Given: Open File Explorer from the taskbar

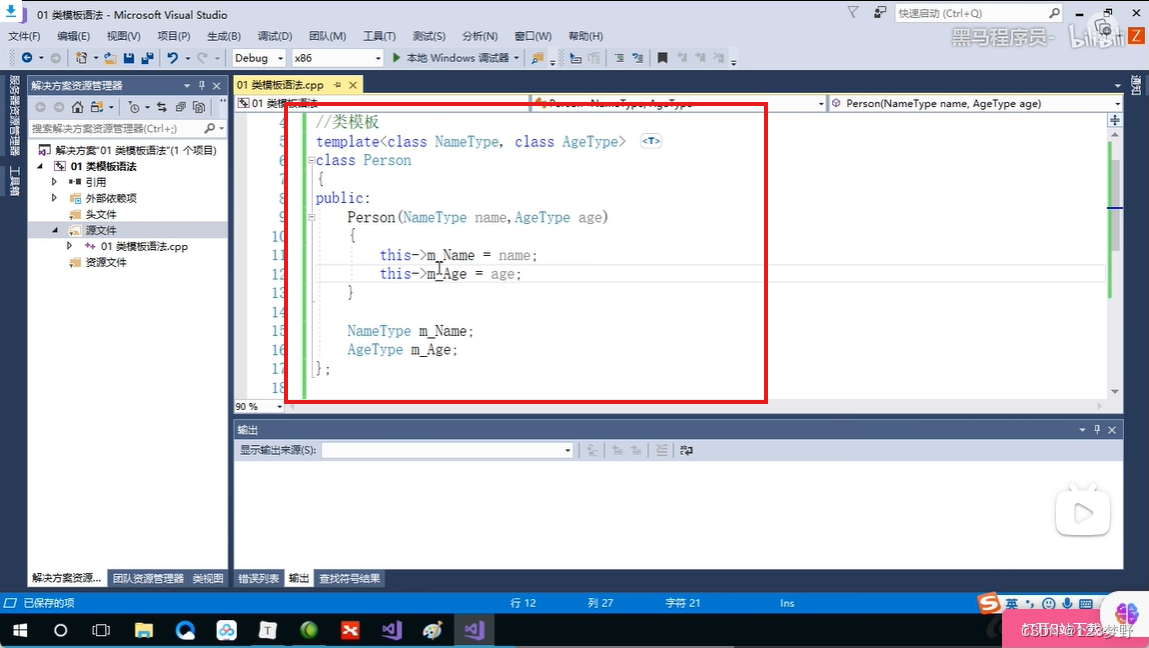Looking at the screenshot, I should [144, 630].
